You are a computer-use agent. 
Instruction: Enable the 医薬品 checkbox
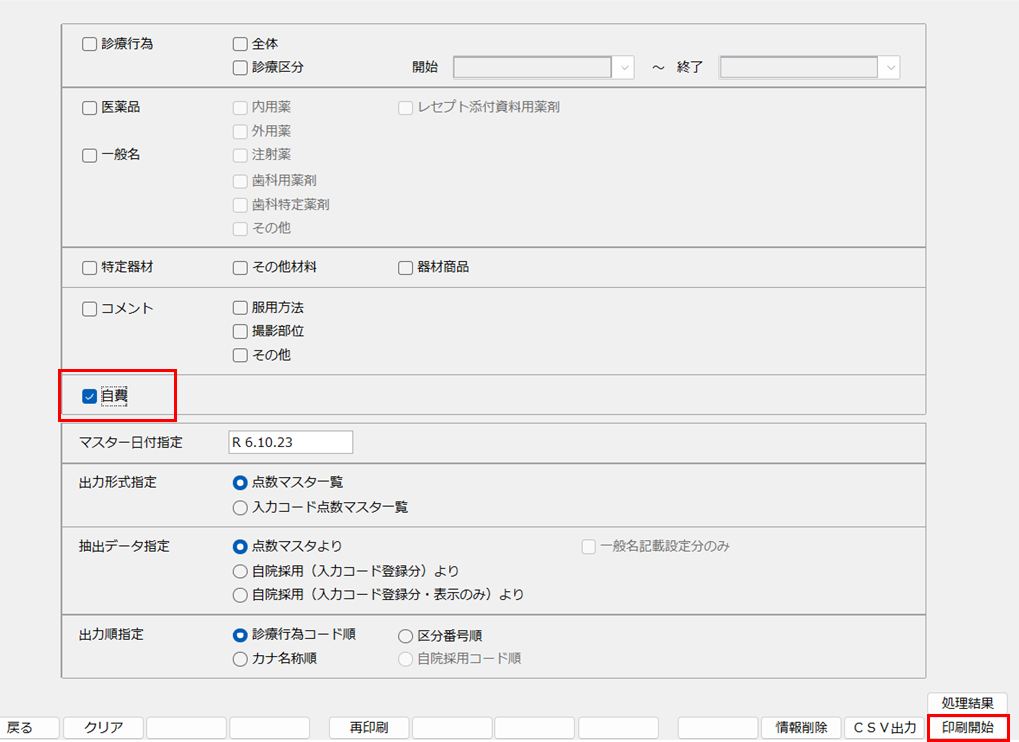coord(90,108)
